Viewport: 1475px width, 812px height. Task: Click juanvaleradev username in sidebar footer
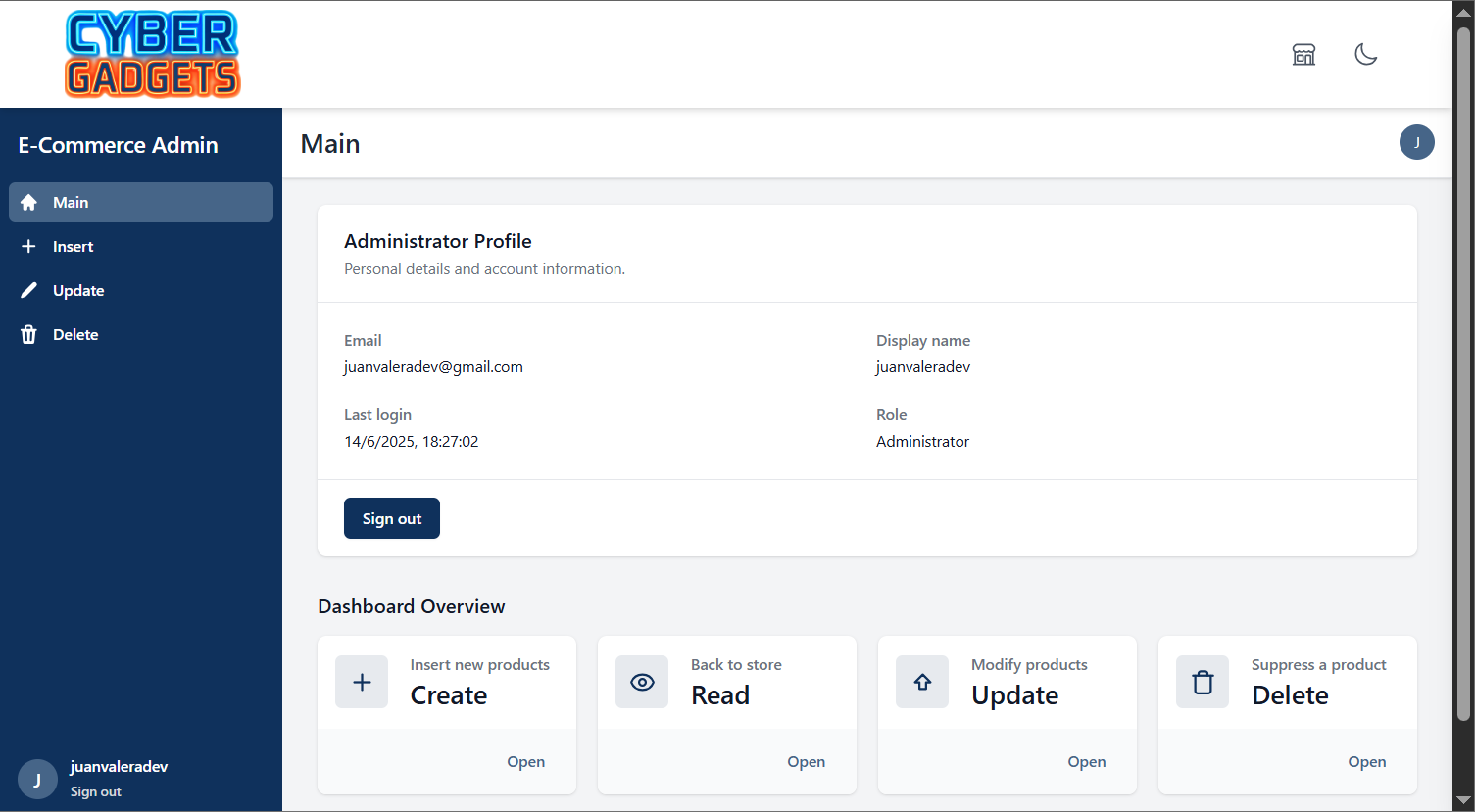[119, 766]
